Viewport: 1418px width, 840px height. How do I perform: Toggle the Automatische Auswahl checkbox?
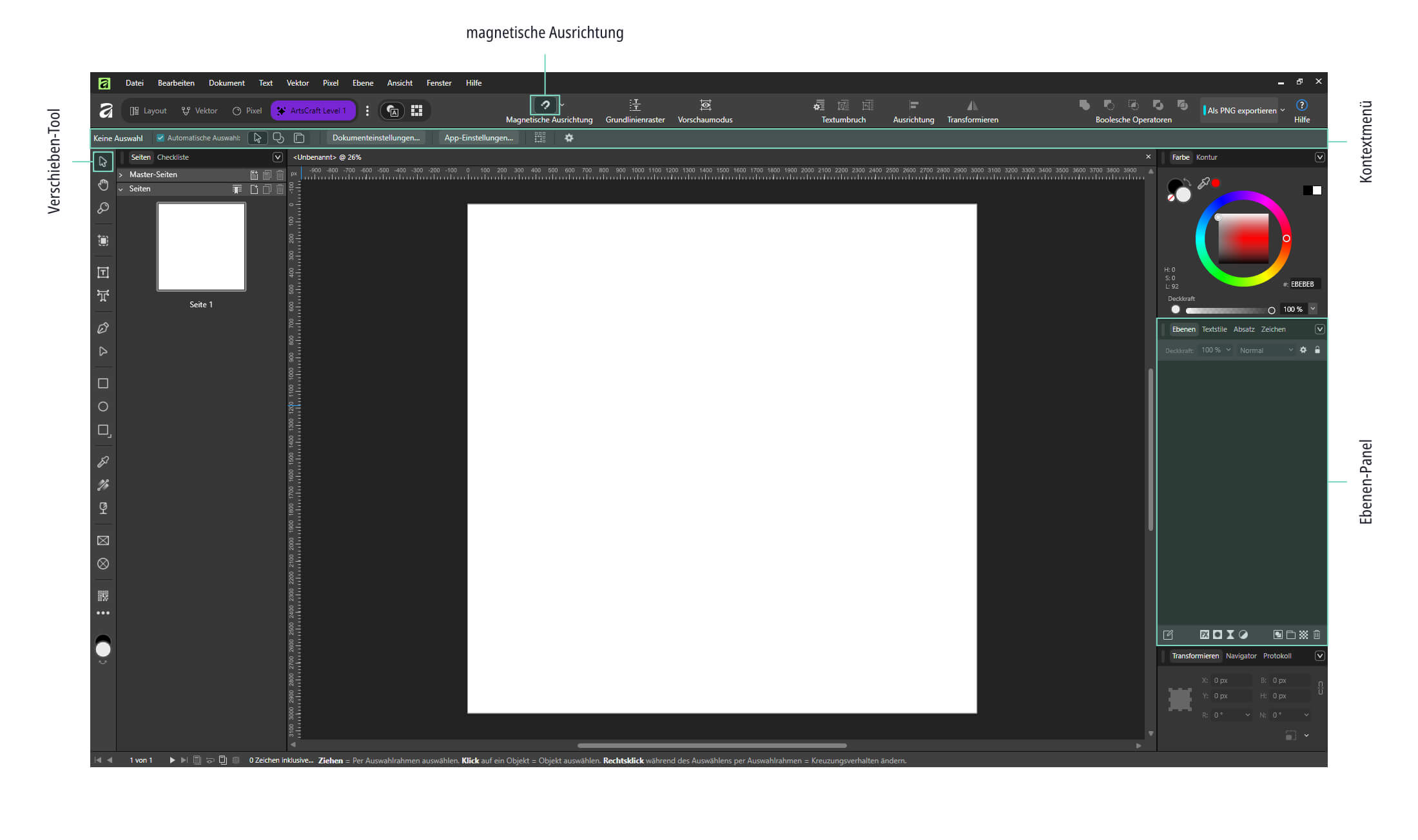click(160, 138)
